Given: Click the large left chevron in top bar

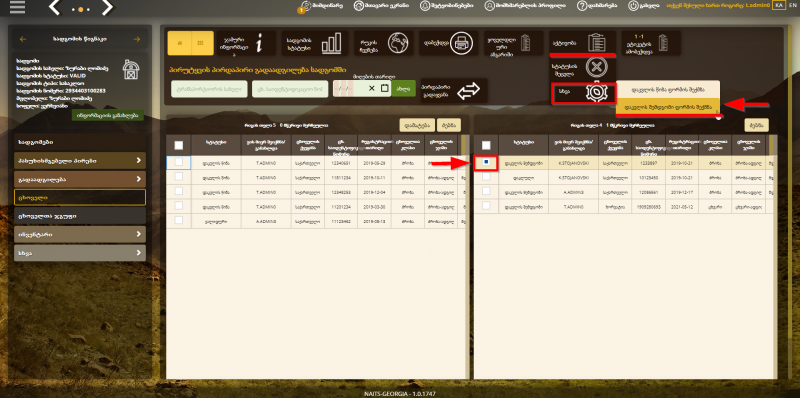Looking at the screenshot, I should tap(55, 8).
